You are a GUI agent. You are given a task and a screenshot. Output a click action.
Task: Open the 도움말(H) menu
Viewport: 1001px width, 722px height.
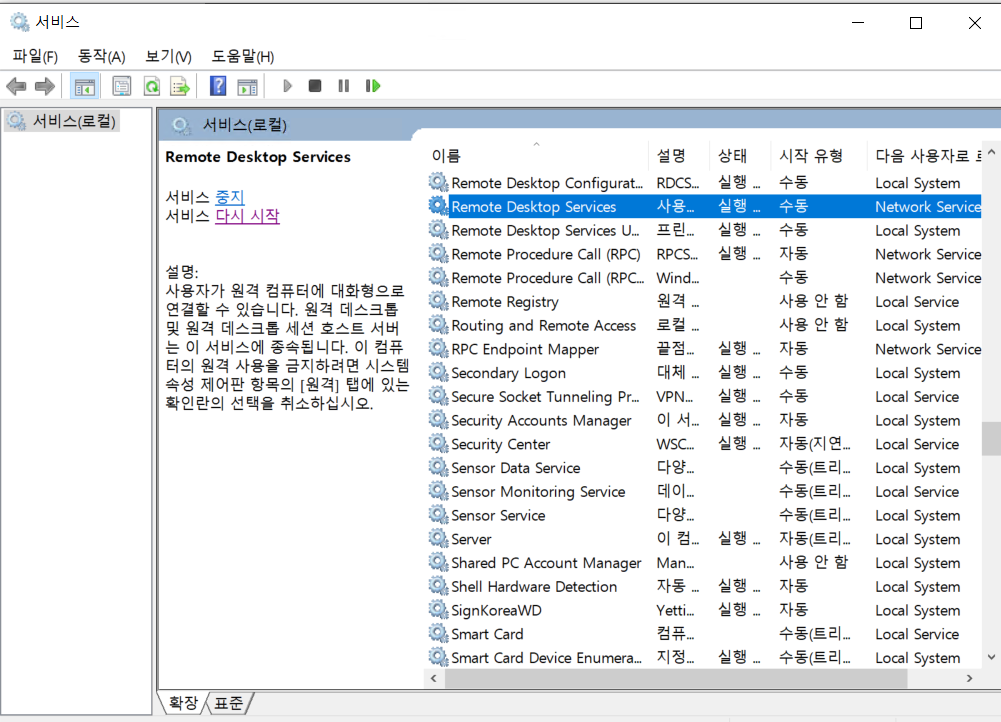click(243, 56)
